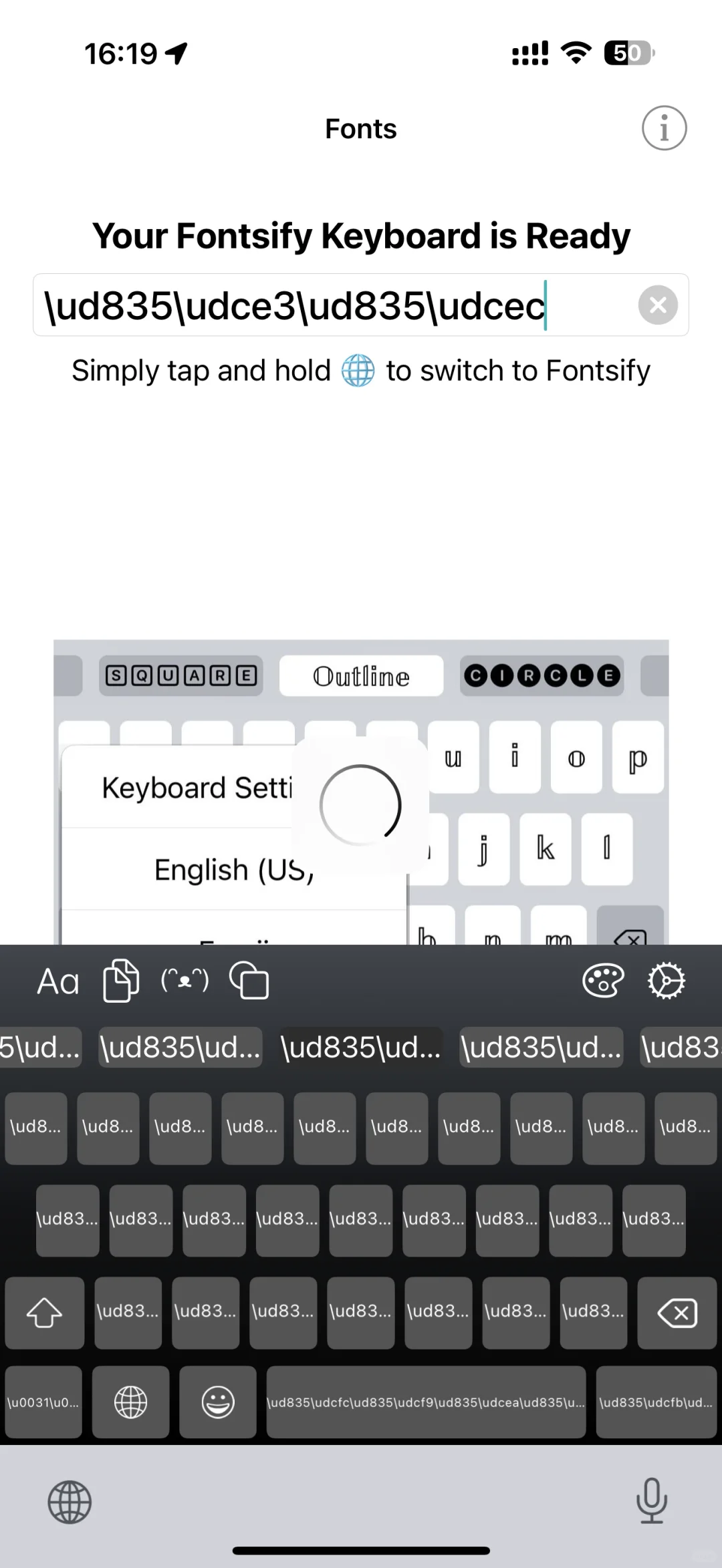Tap the globe key in keyboard row
The width and height of the screenshot is (722, 1568).
(131, 1402)
